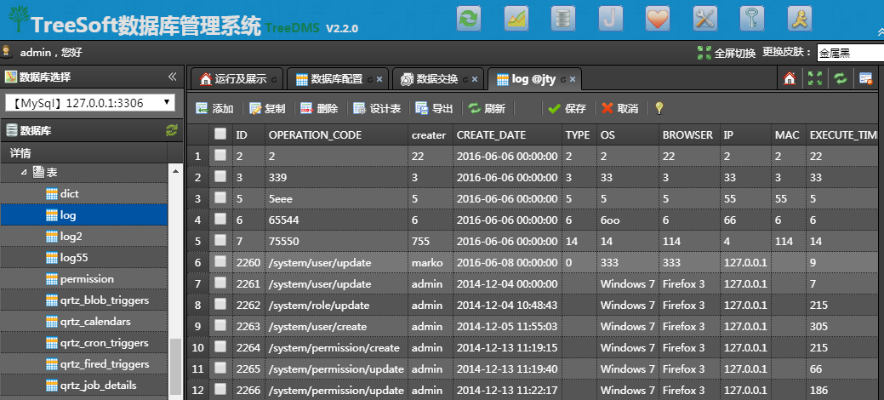Click the red home icon on tab bar
The width and height of the screenshot is (884, 400).
790,79
